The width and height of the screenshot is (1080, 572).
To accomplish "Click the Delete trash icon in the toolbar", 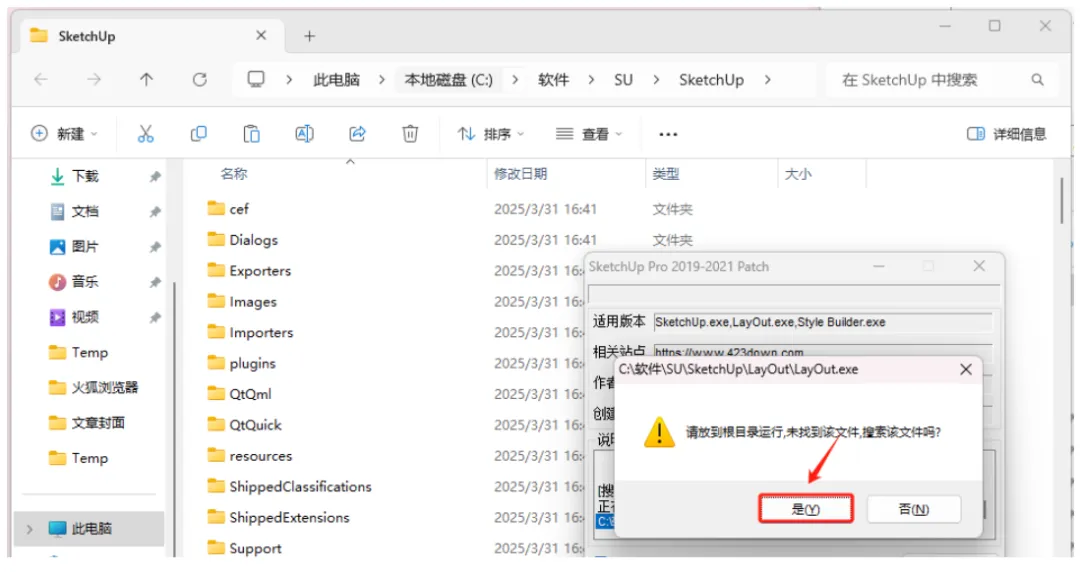I will point(411,134).
